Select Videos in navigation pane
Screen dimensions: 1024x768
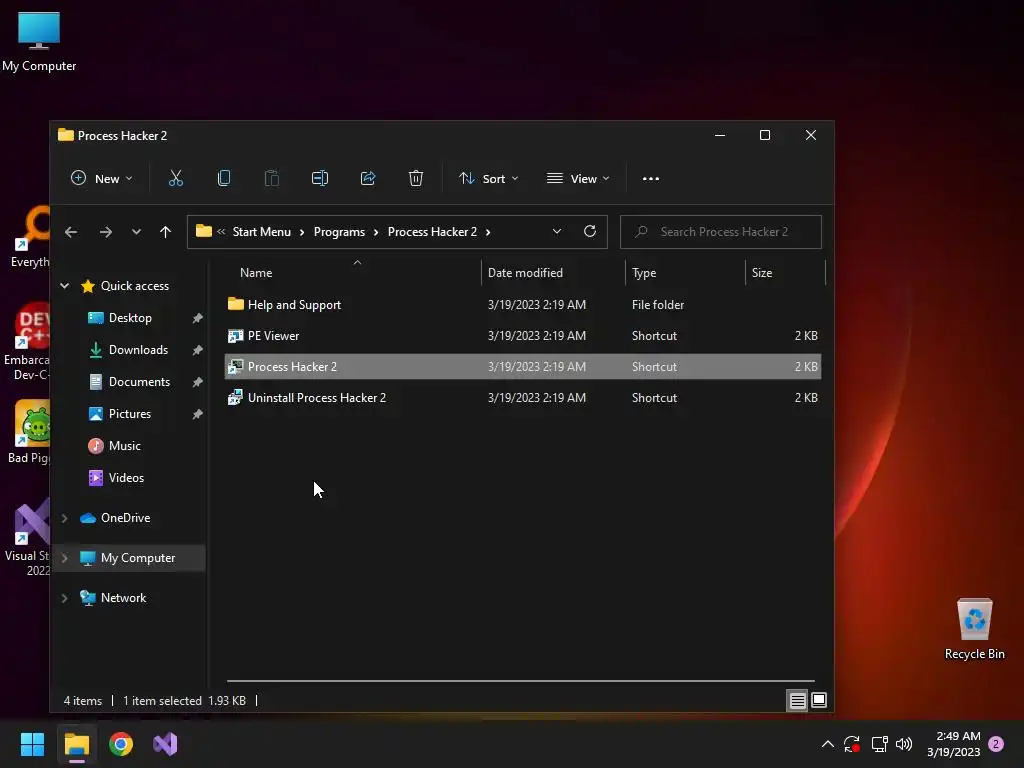[126, 478]
